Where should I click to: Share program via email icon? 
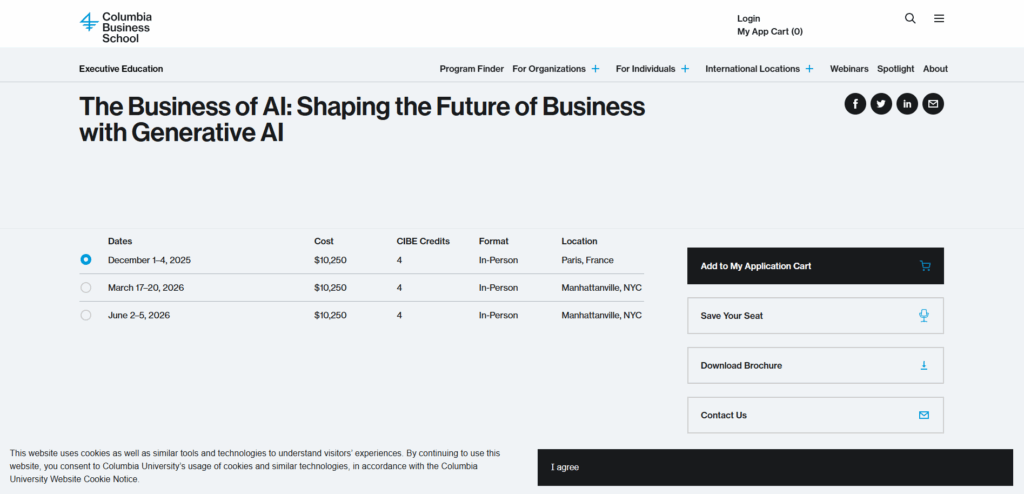[933, 104]
